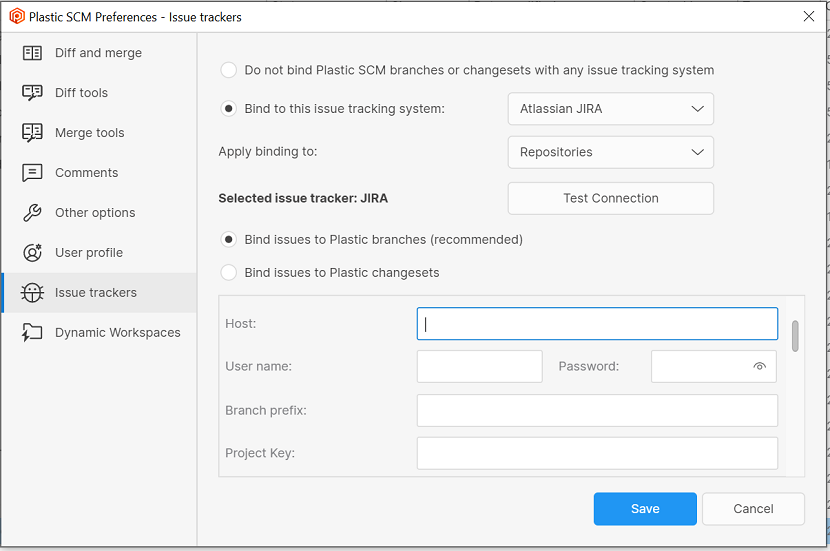Click the Other options wrench icon
The height and width of the screenshot is (551, 830).
[32, 213]
